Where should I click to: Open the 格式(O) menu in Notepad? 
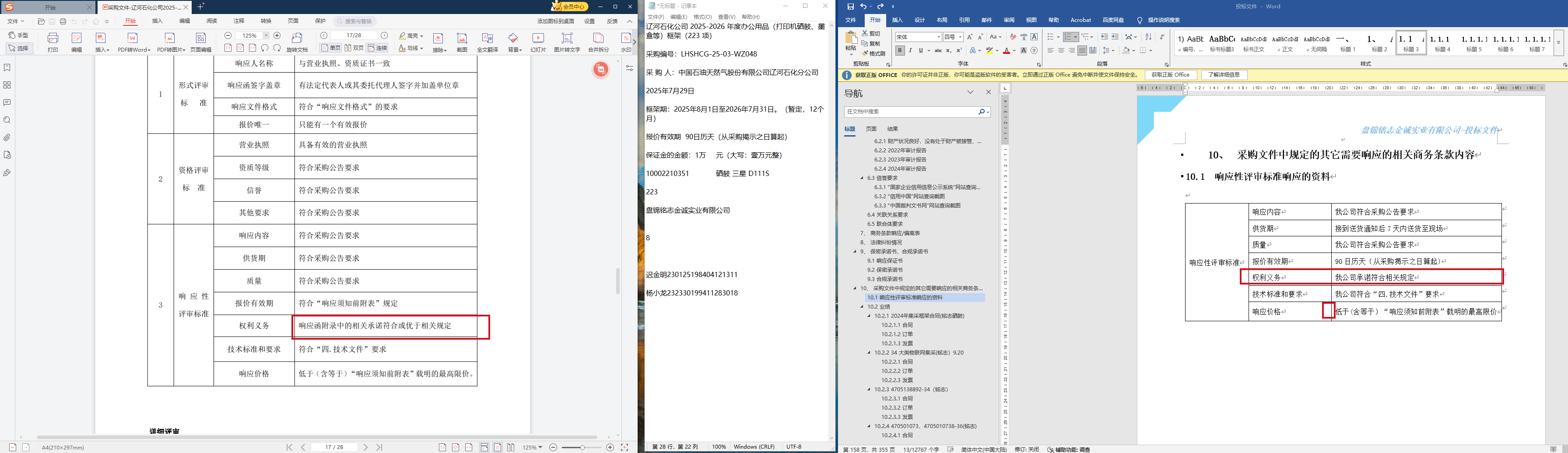click(702, 17)
